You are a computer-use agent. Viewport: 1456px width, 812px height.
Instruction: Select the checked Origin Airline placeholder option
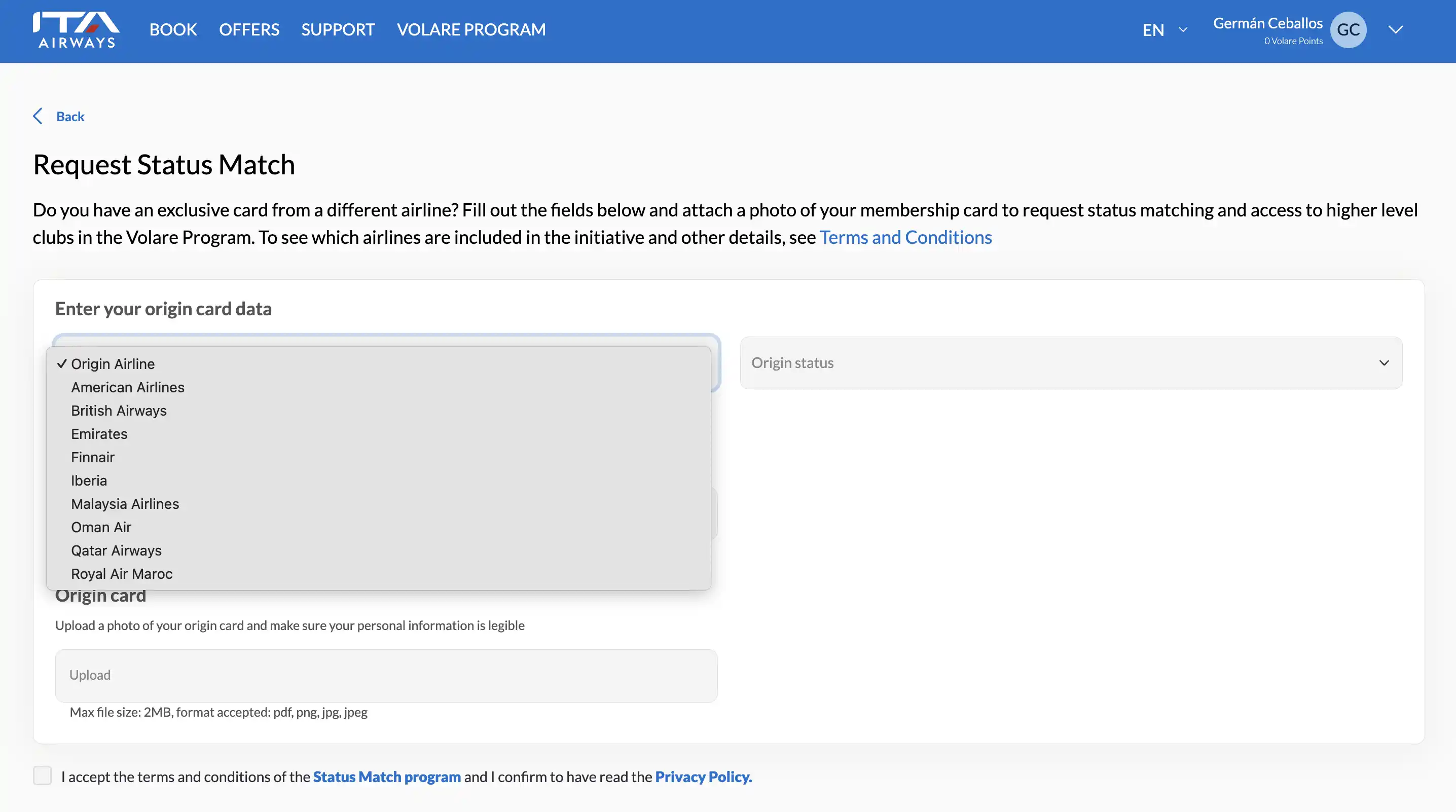point(378,364)
